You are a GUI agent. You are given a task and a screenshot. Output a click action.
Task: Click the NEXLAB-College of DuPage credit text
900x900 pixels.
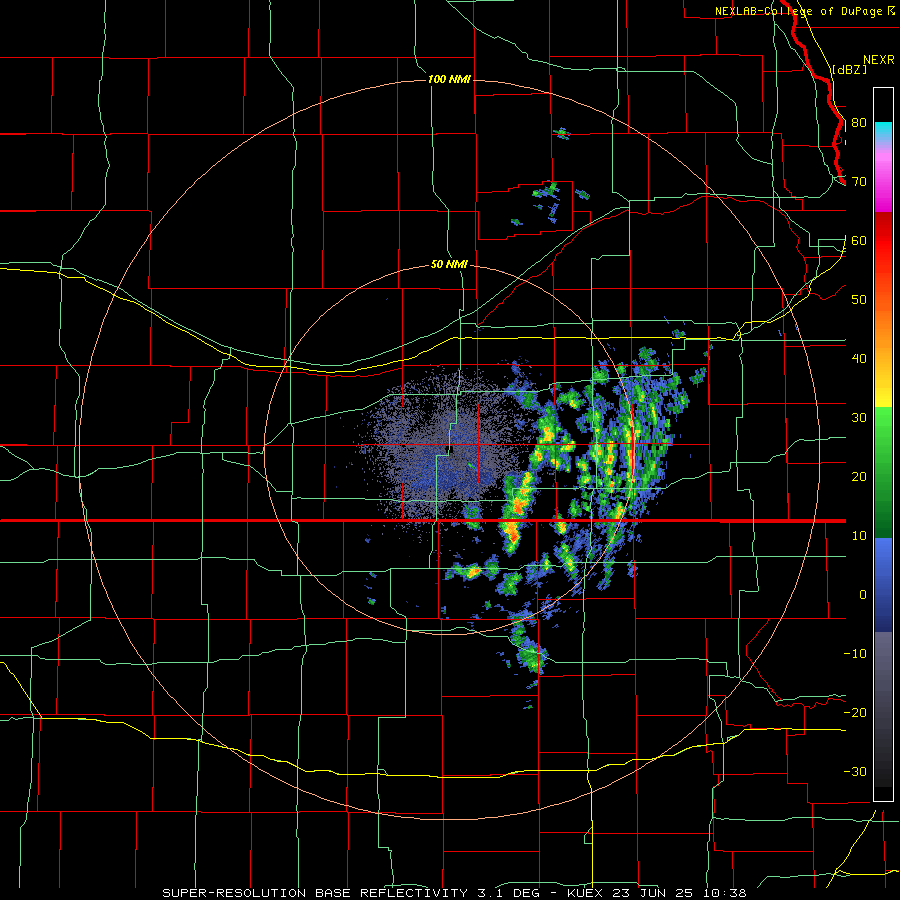798,11
